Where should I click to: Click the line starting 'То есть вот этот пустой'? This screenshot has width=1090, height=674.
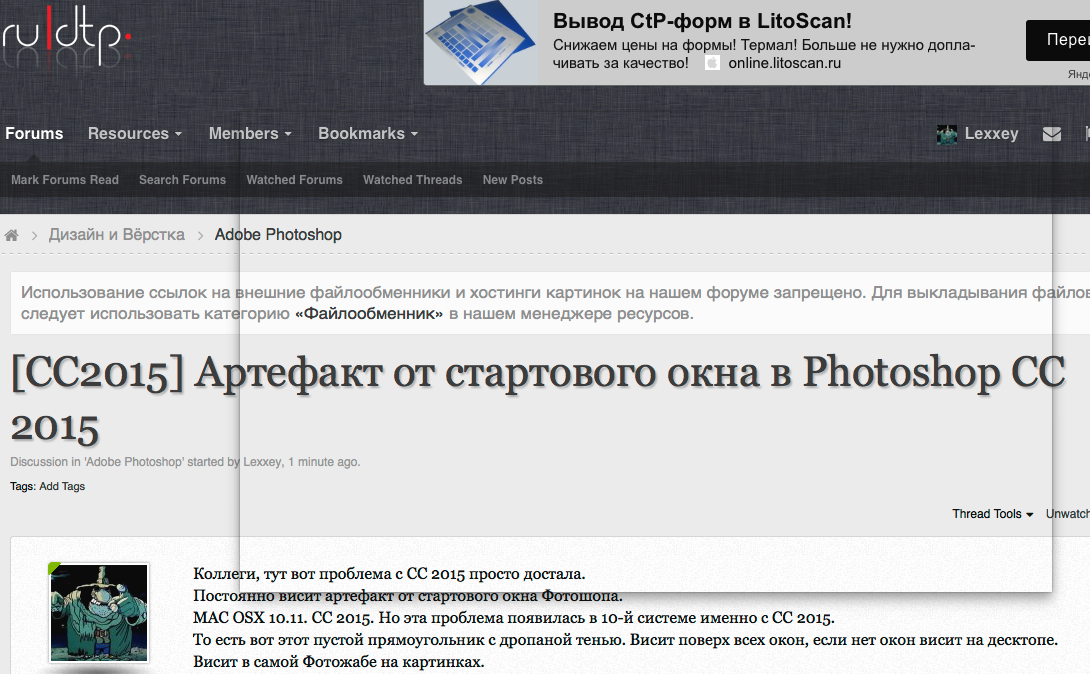[626, 640]
